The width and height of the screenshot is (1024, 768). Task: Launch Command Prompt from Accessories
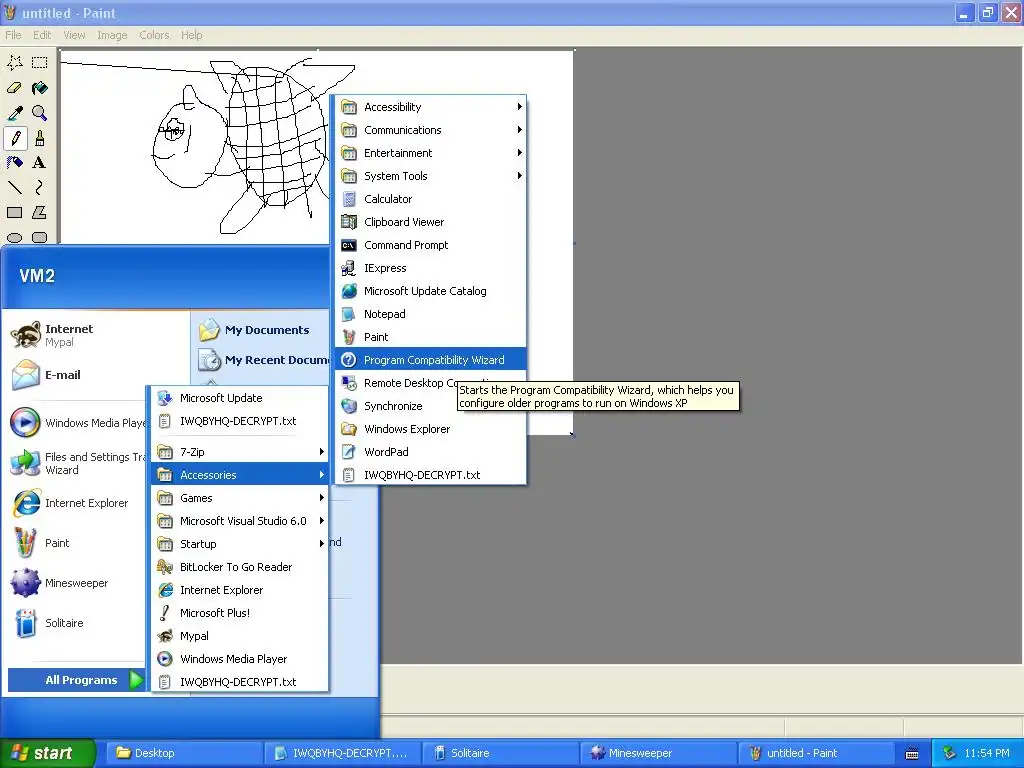pos(430,245)
